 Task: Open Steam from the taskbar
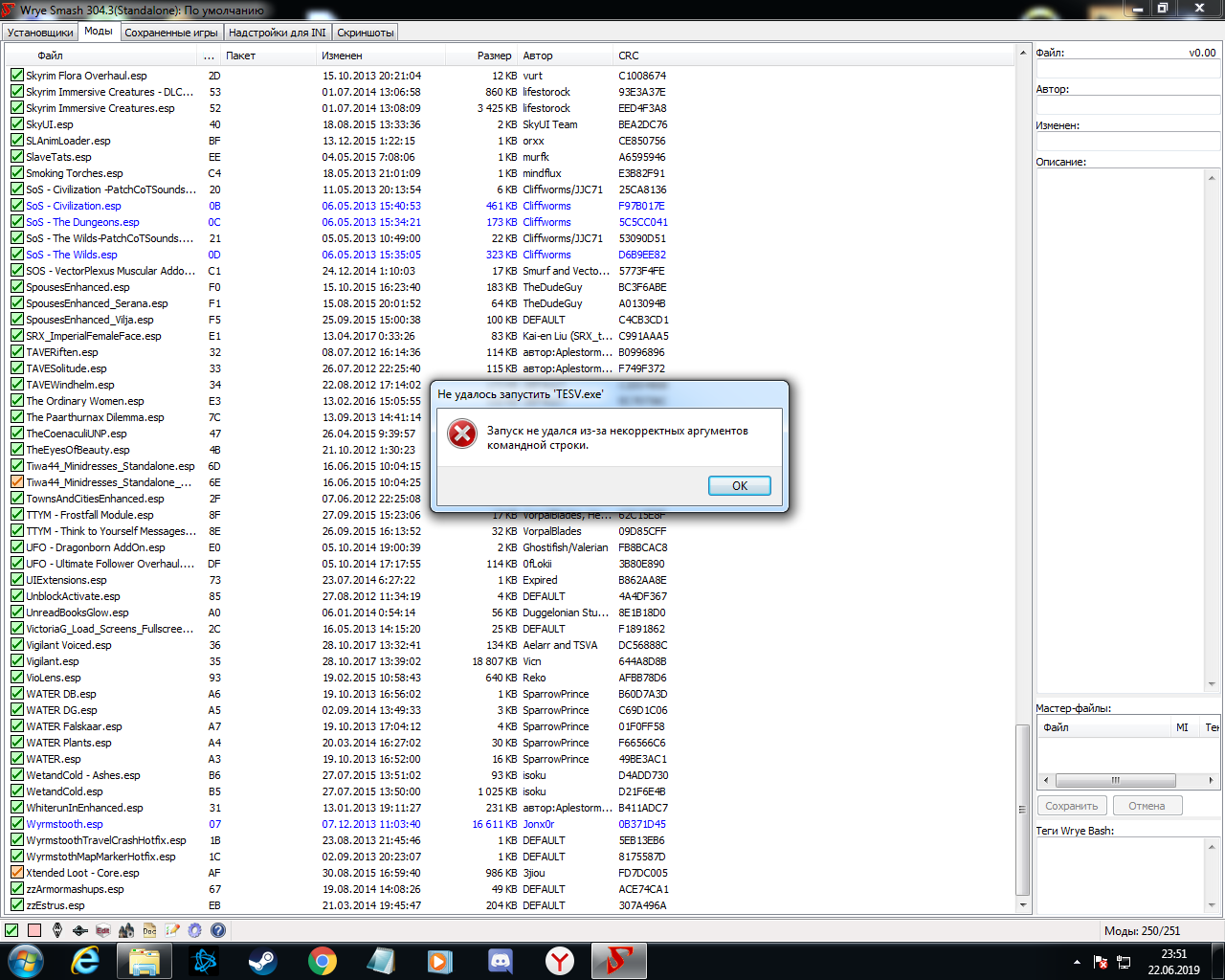pos(262,961)
